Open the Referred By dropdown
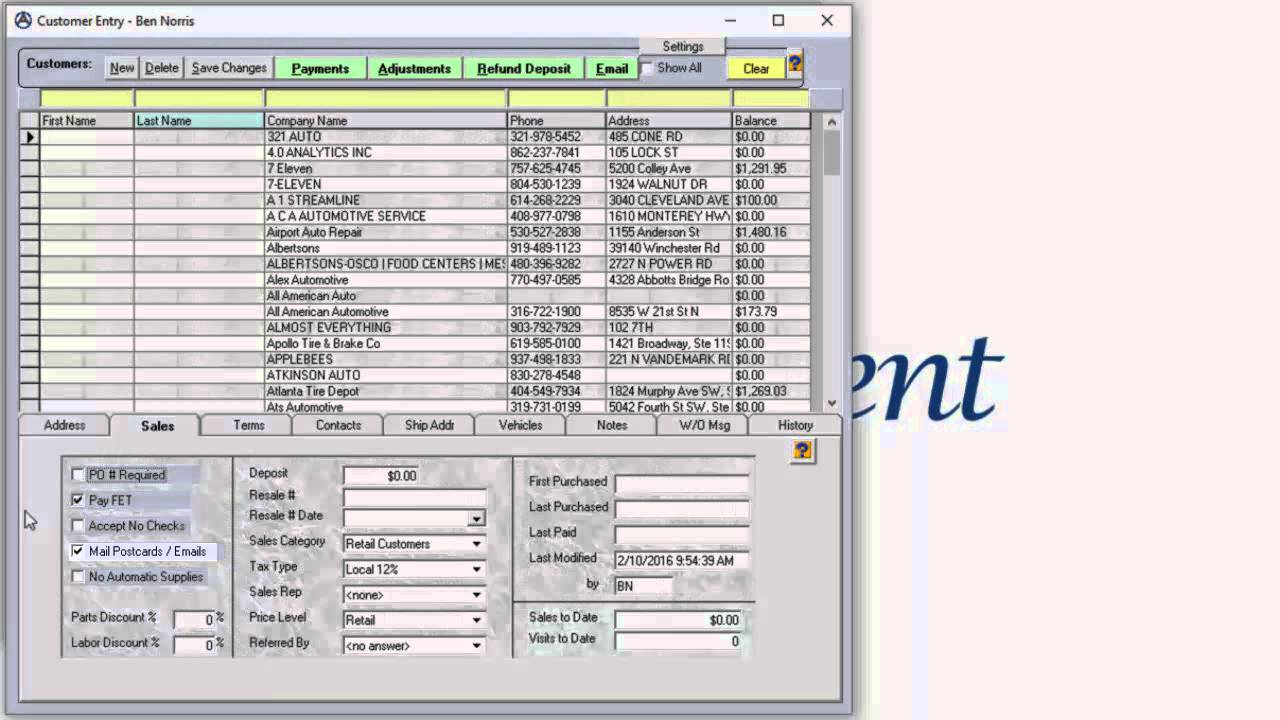This screenshot has width=1280, height=720. coord(477,646)
